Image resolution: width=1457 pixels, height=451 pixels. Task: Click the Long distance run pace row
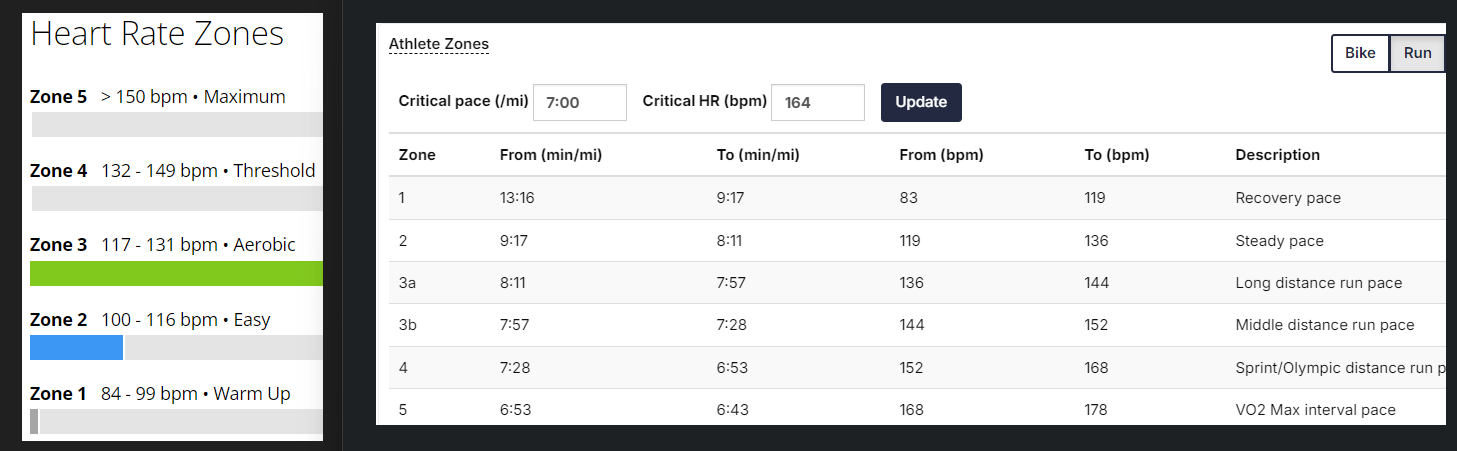coord(917,283)
